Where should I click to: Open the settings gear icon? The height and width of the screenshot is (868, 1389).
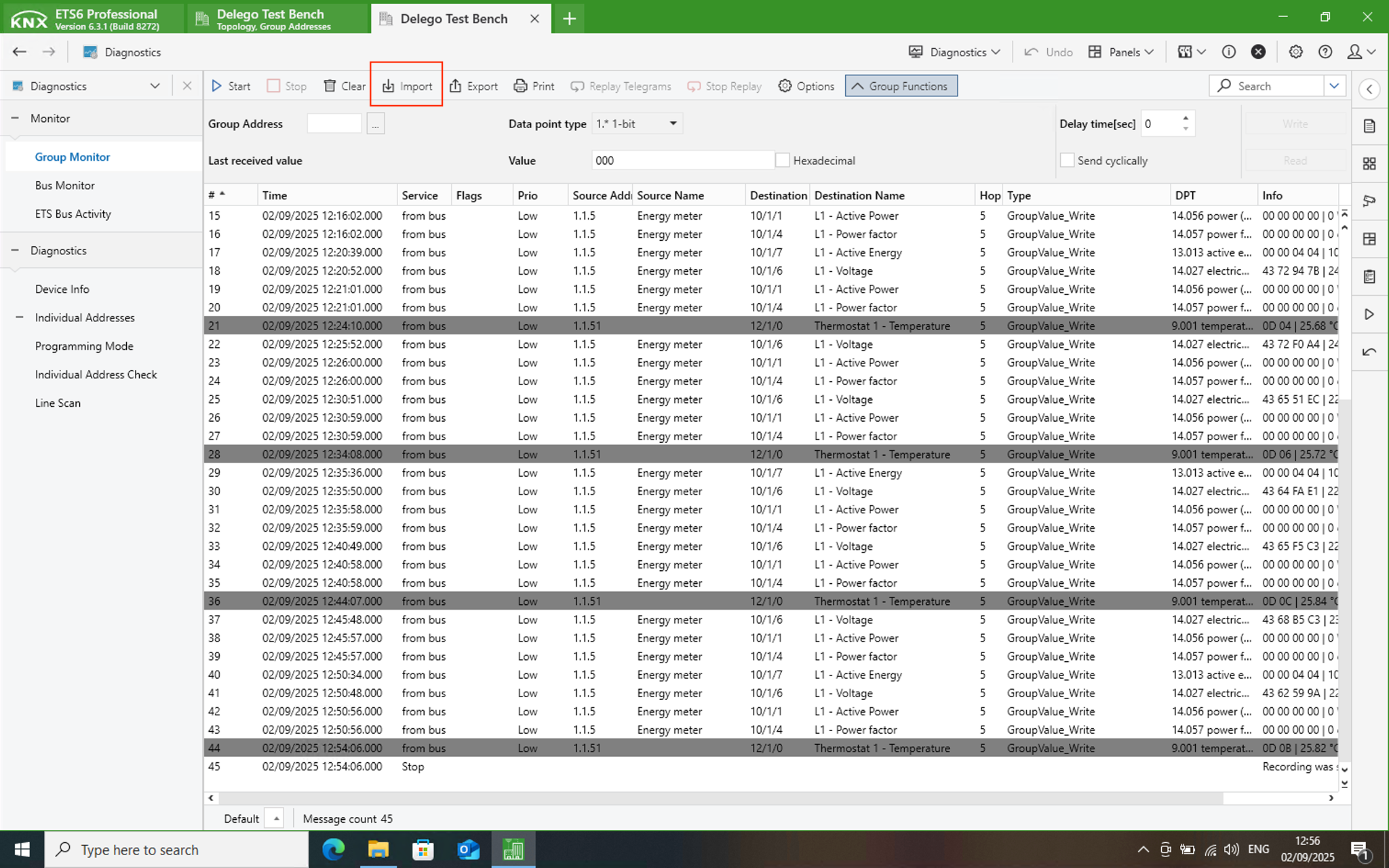[1295, 52]
